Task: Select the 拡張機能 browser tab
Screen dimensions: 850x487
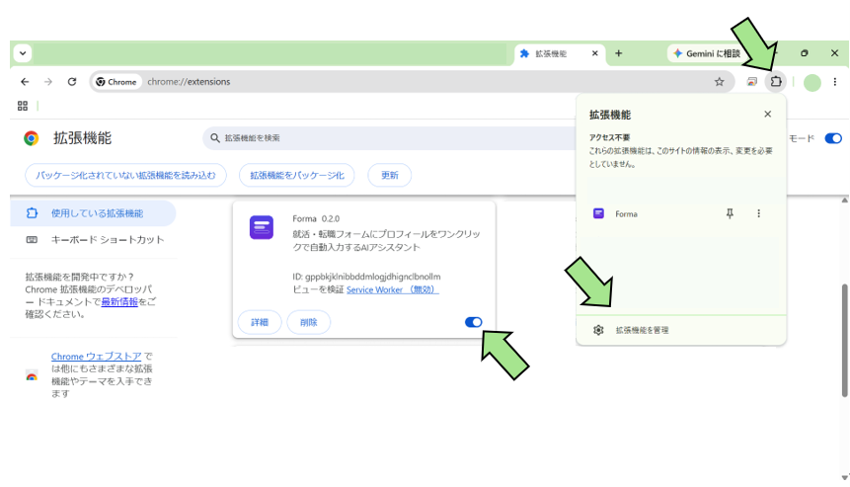Action: coord(558,54)
